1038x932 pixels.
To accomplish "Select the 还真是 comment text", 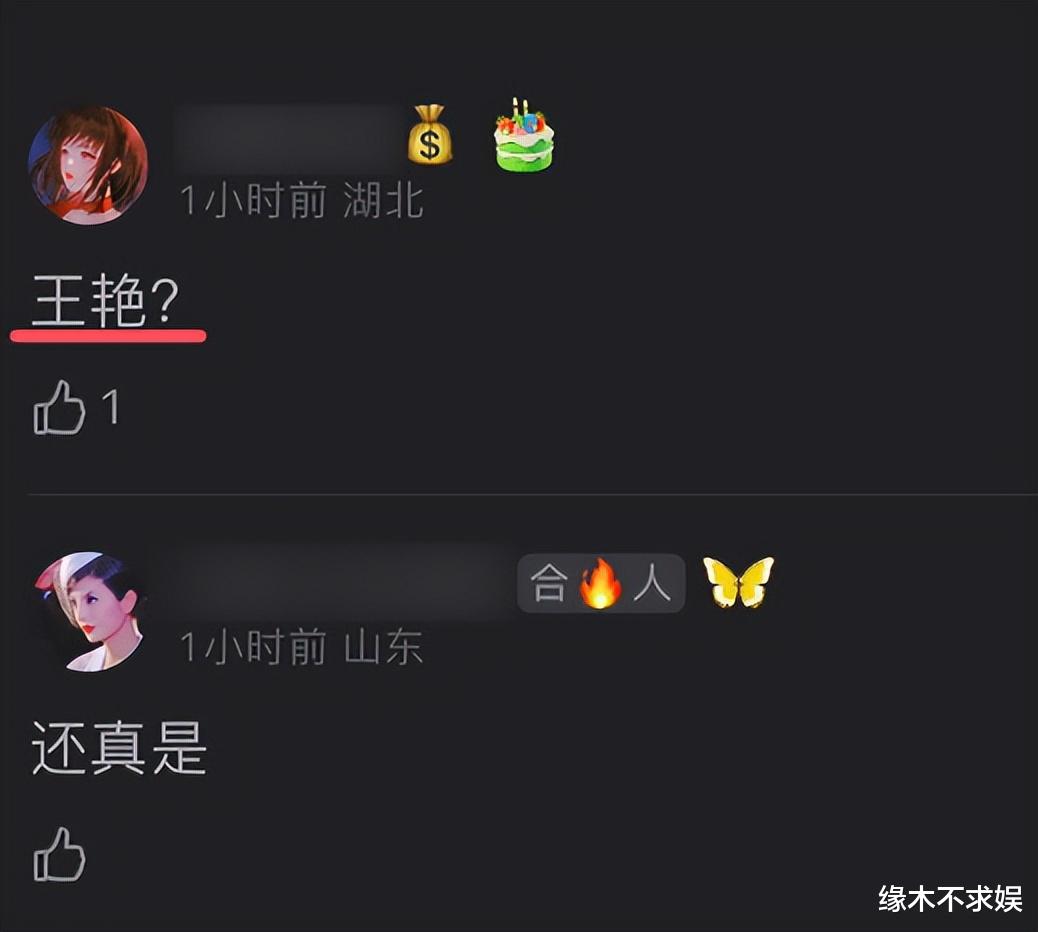I will 119,748.
